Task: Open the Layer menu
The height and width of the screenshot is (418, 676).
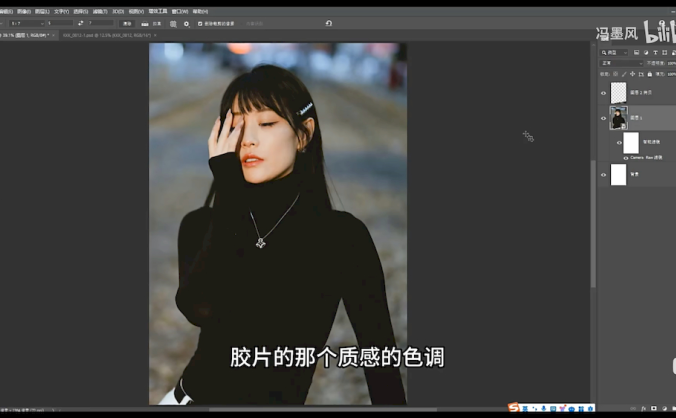Action: tap(42, 11)
